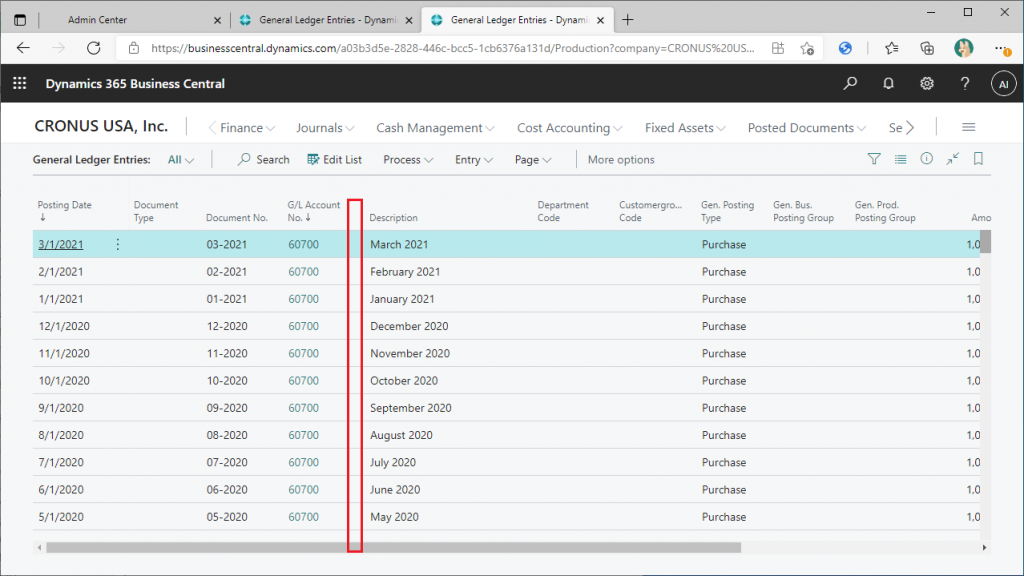Image resolution: width=1024 pixels, height=576 pixels.
Task: Click More options
Action: [620, 159]
